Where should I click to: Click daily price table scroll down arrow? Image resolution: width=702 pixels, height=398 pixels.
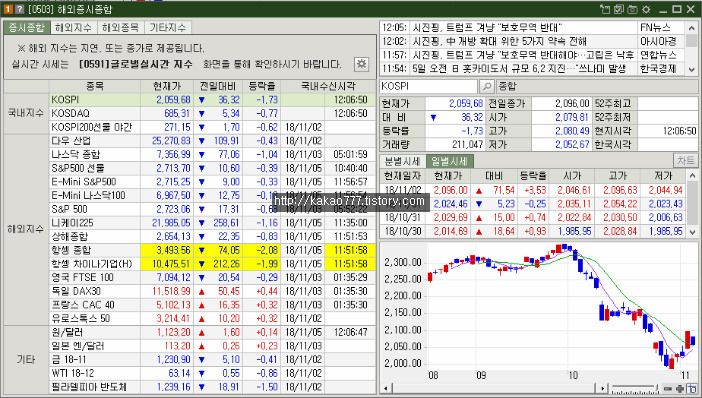(692, 232)
